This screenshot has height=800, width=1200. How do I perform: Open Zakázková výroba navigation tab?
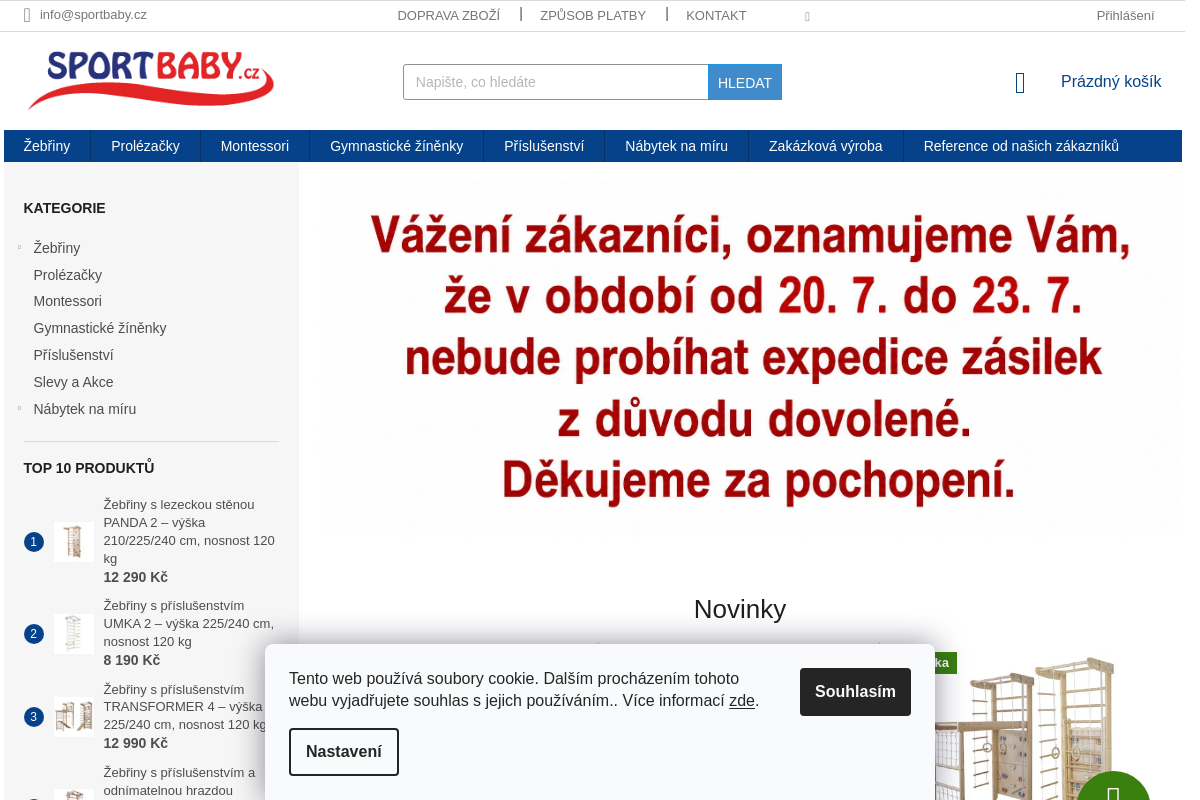(826, 146)
